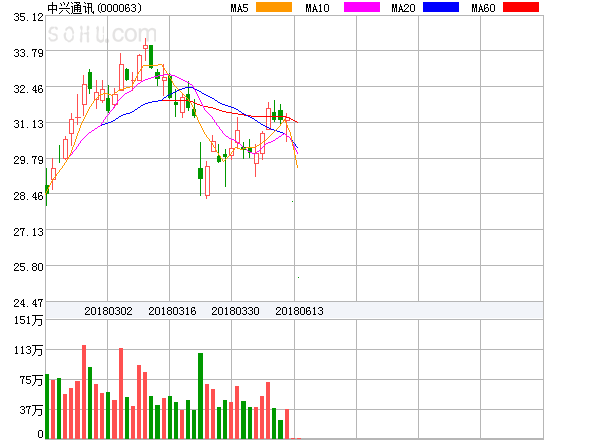Image resolution: width=600 pixels, height=440 pixels.
Task: Click the 32.46 price axis label
Action: coord(28,89)
